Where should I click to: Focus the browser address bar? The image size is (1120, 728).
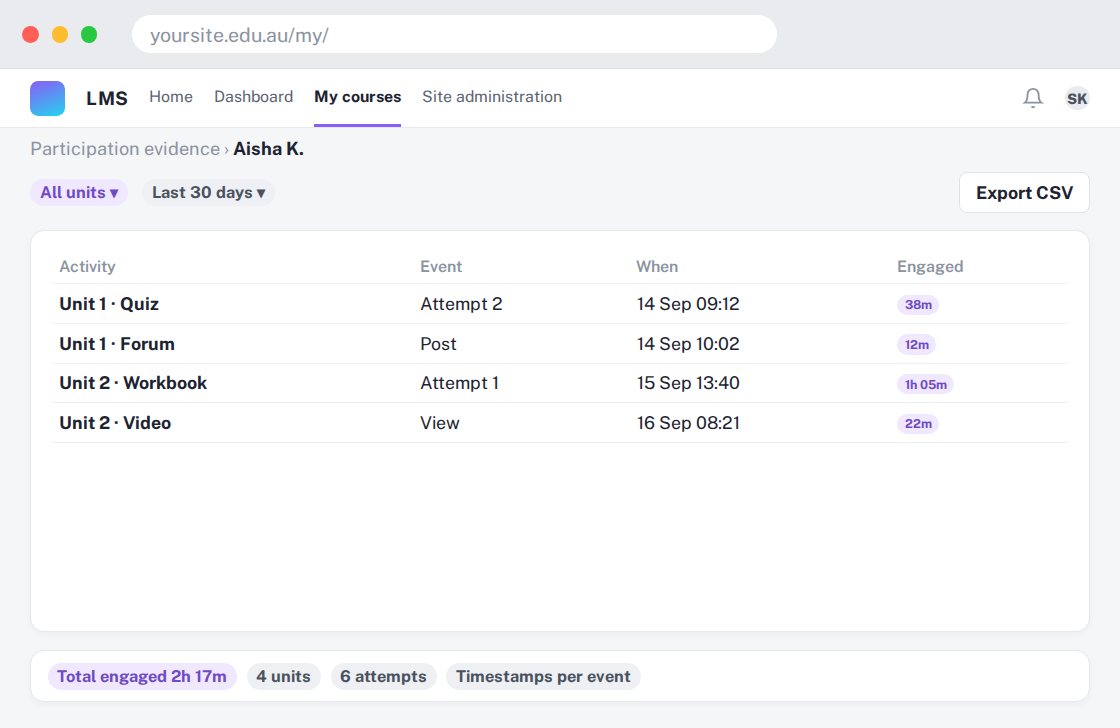(x=454, y=34)
